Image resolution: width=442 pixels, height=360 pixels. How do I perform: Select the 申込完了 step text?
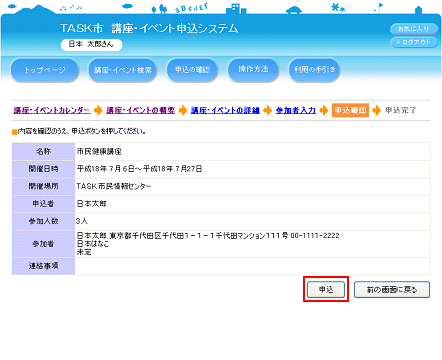coord(401,110)
